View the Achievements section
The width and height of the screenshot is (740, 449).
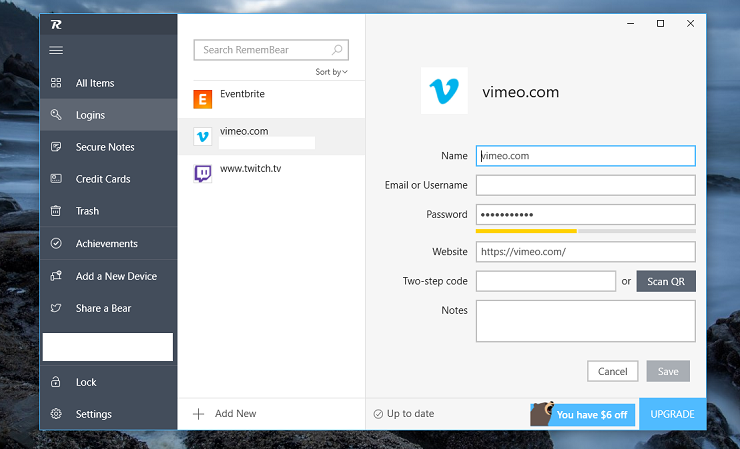pos(109,244)
